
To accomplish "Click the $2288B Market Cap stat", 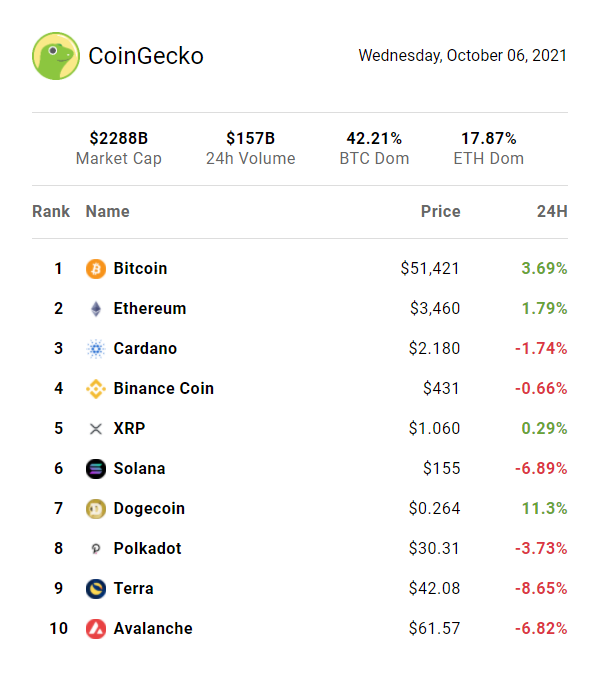I will pyautogui.click(x=119, y=148).
